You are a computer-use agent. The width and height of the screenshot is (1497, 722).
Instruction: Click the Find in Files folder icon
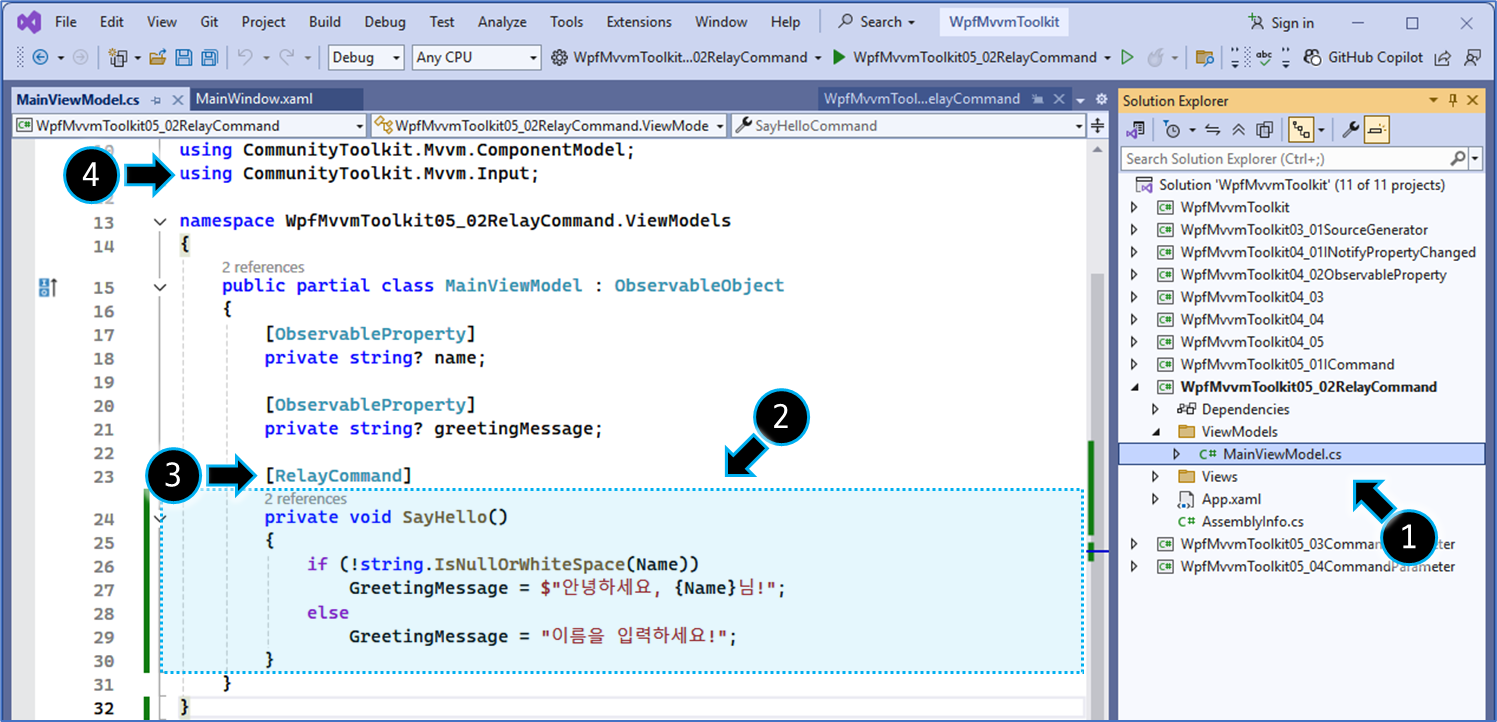point(1205,58)
